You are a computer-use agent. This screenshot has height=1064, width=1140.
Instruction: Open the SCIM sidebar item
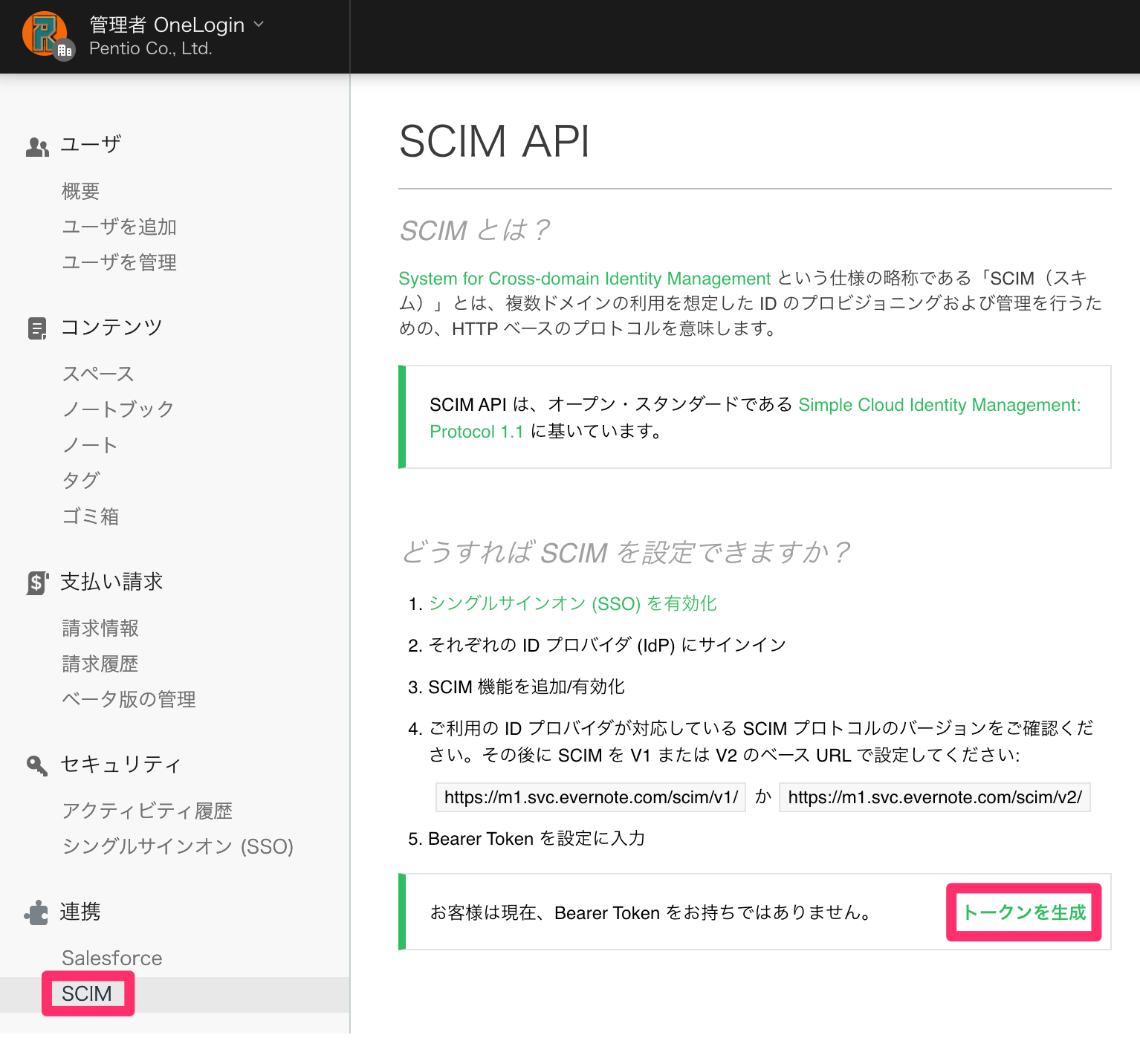click(87, 993)
